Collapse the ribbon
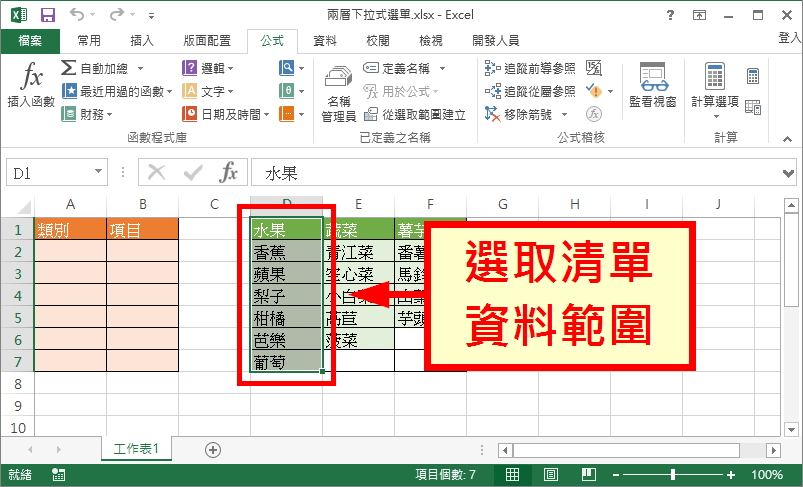The image size is (803, 487). (787, 139)
